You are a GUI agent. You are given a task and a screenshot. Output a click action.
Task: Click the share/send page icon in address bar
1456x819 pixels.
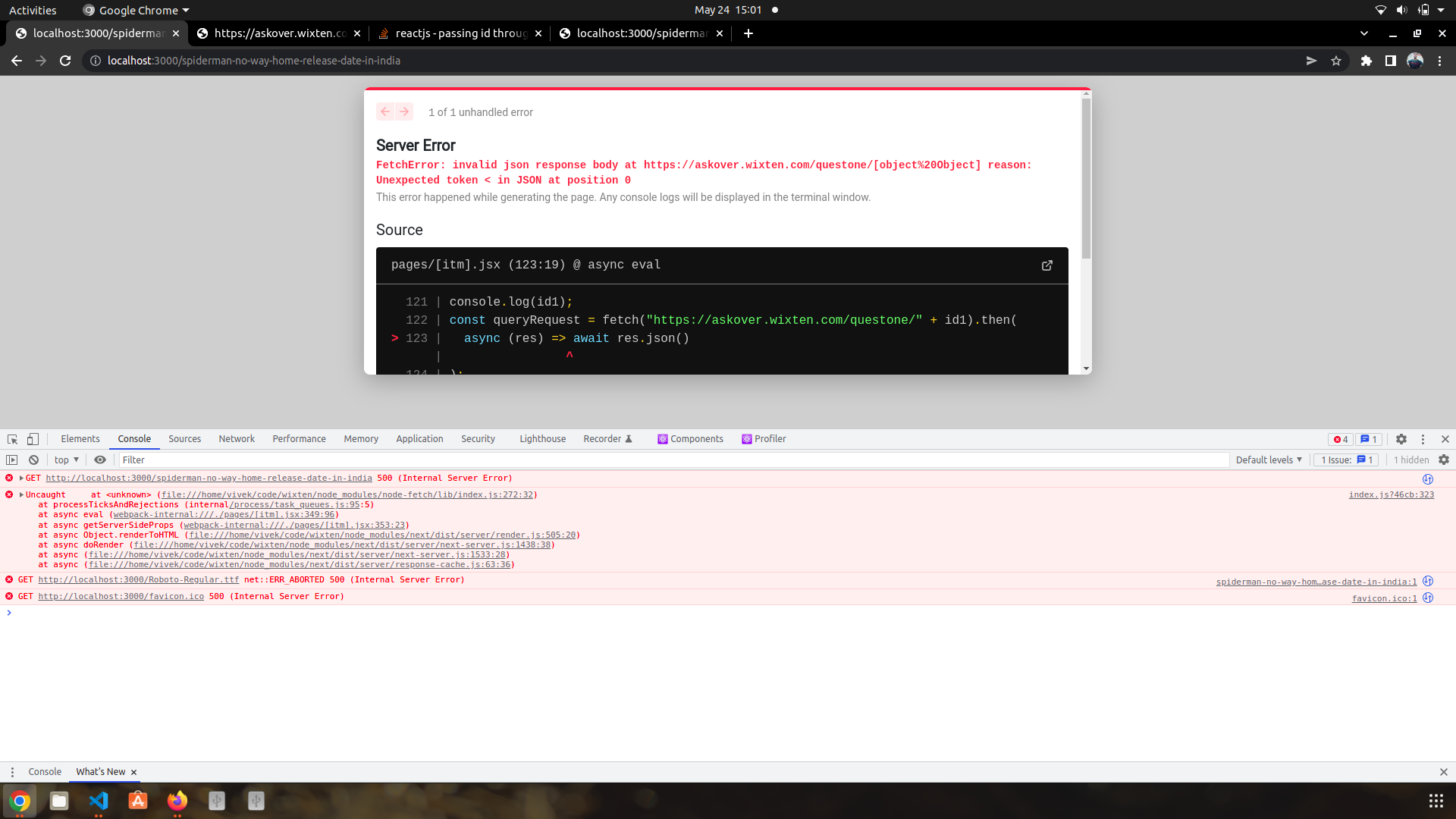pyautogui.click(x=1311, y=61)
